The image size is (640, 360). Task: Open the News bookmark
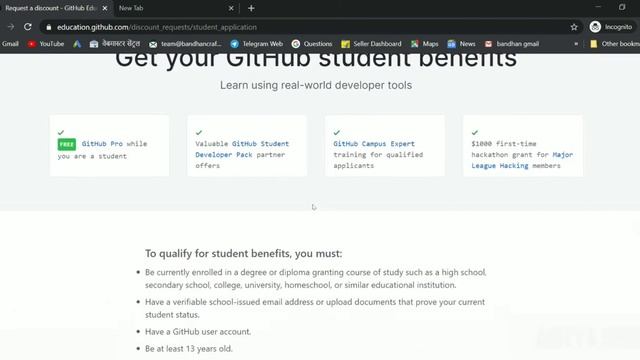click(x=461, y=44)
